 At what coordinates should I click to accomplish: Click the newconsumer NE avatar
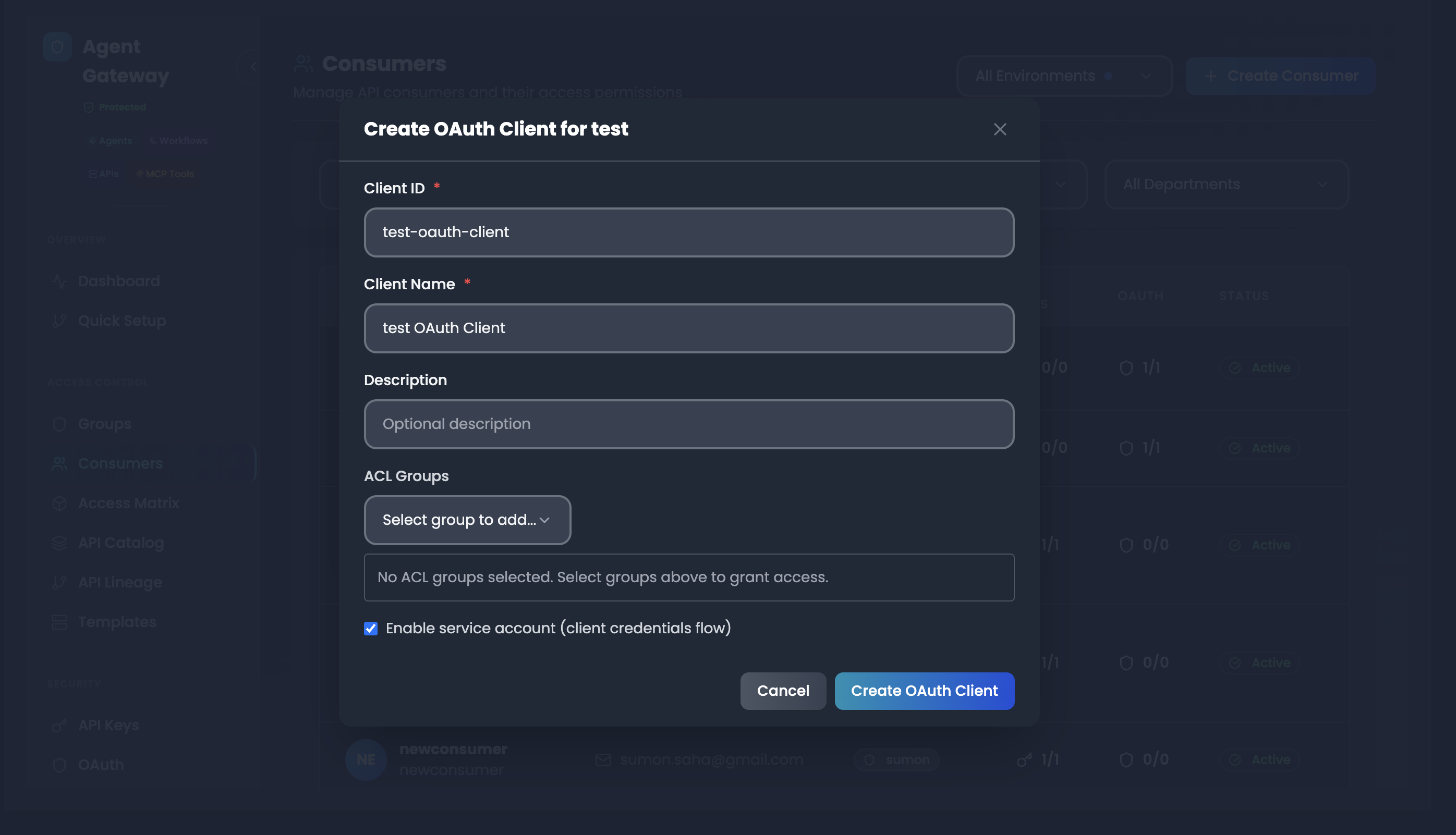[366, 759]
